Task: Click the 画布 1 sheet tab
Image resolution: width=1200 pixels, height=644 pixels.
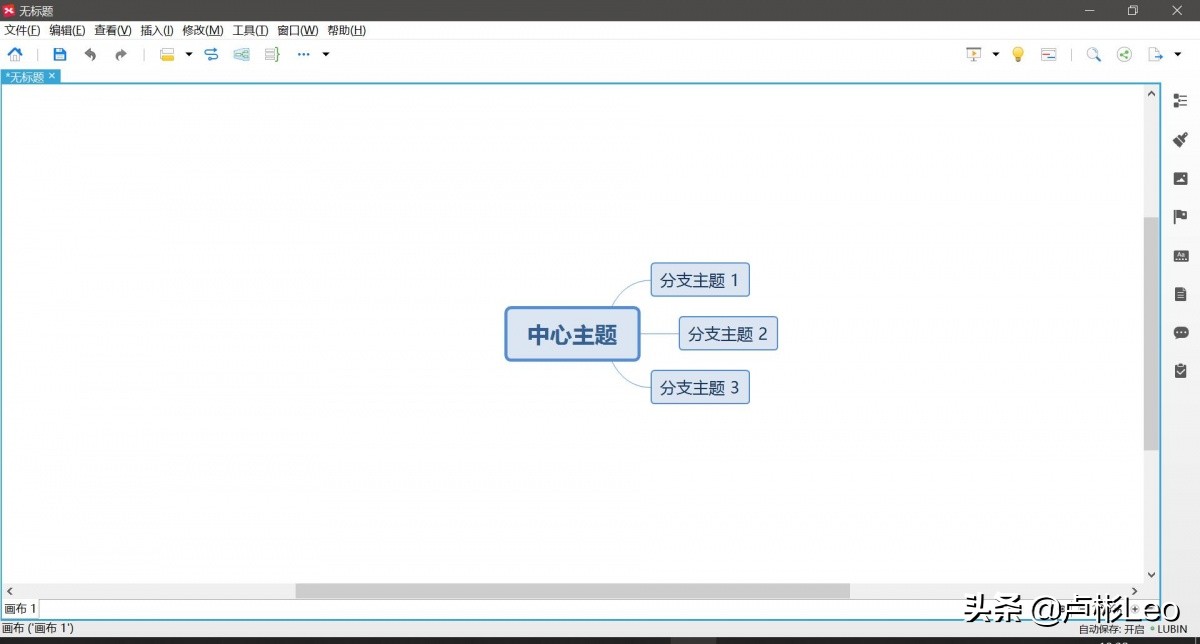Action: click(x=21, y=608)
